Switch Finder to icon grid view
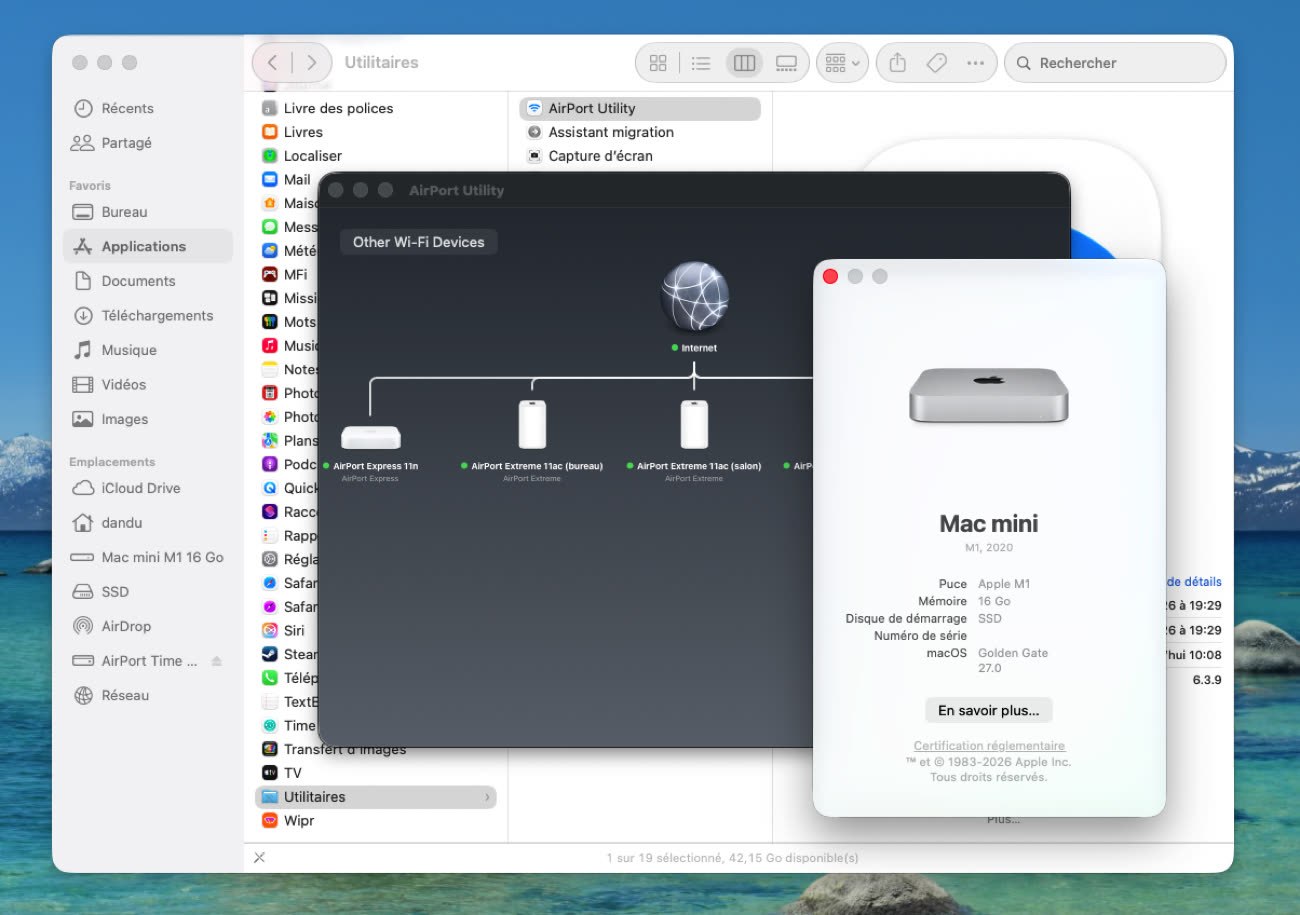The image size is (1300, 915). point(658,63)
